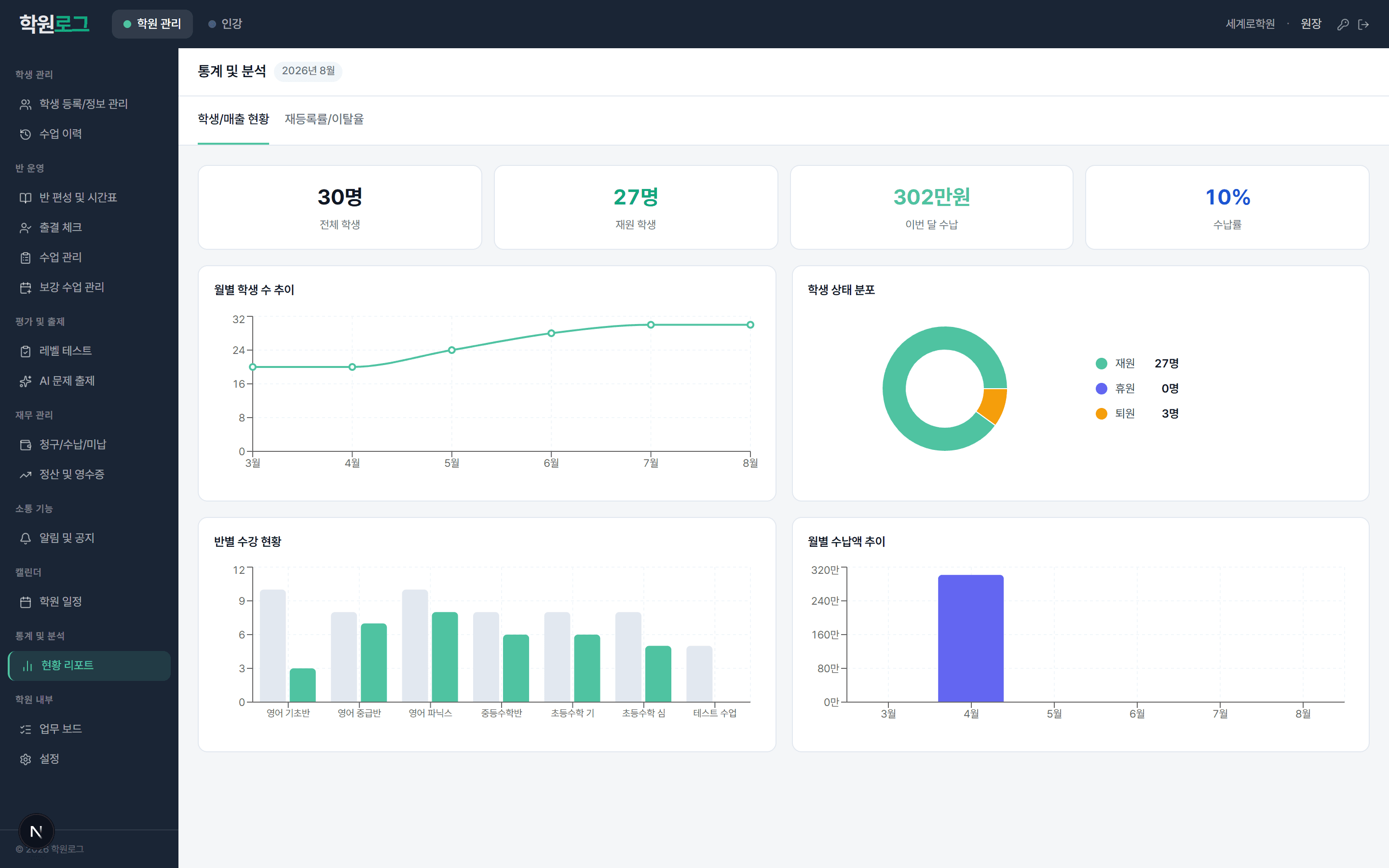Click the purple 4월 bar in 월별 수납액 추이
The image size is (1389, 868).
coord(970,638)
